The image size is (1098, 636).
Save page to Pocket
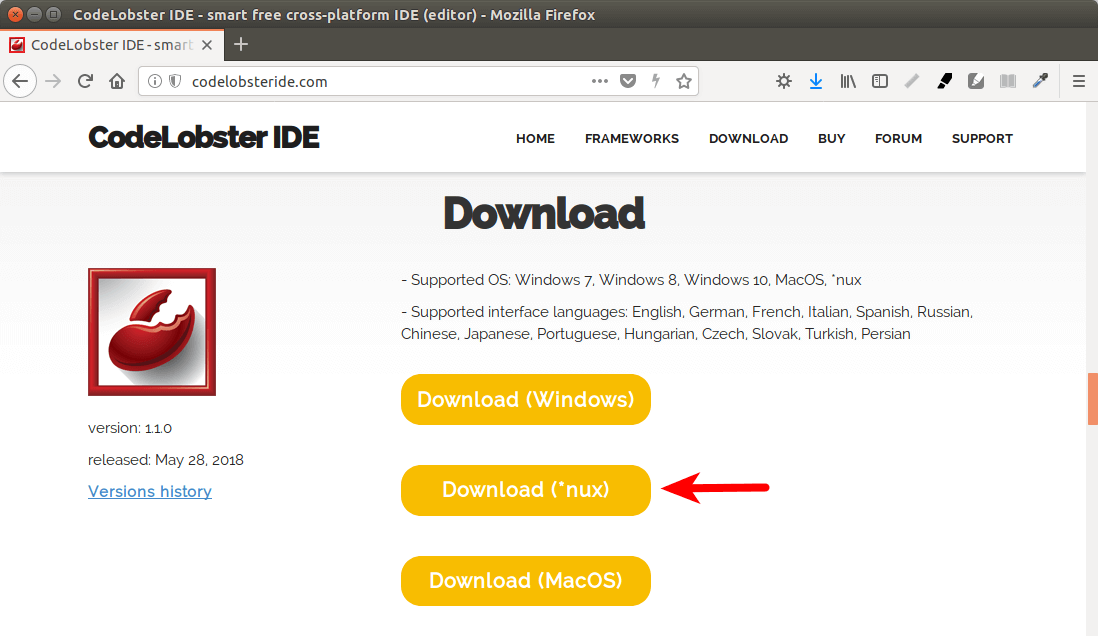pos(628,82)
